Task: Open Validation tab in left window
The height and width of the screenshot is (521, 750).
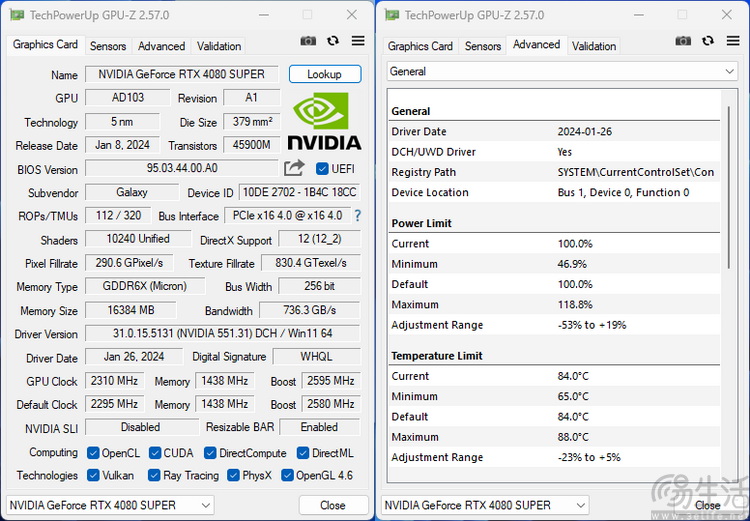Action: pos(219,46)
